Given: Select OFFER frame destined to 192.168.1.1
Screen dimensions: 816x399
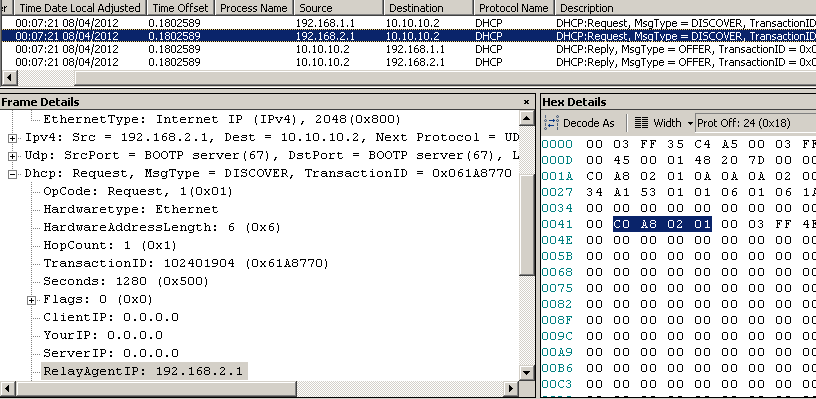Looking at the screenshot, I should coord(408,49).
